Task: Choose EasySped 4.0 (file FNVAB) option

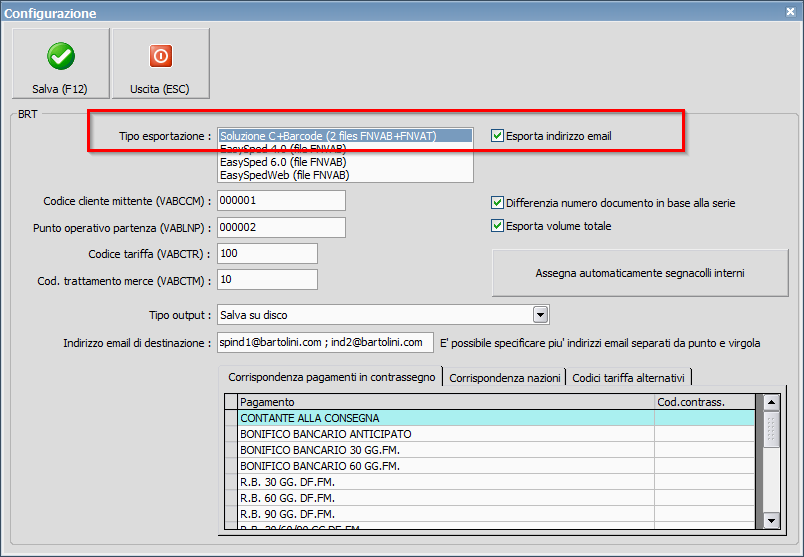Action: point(345,149)
